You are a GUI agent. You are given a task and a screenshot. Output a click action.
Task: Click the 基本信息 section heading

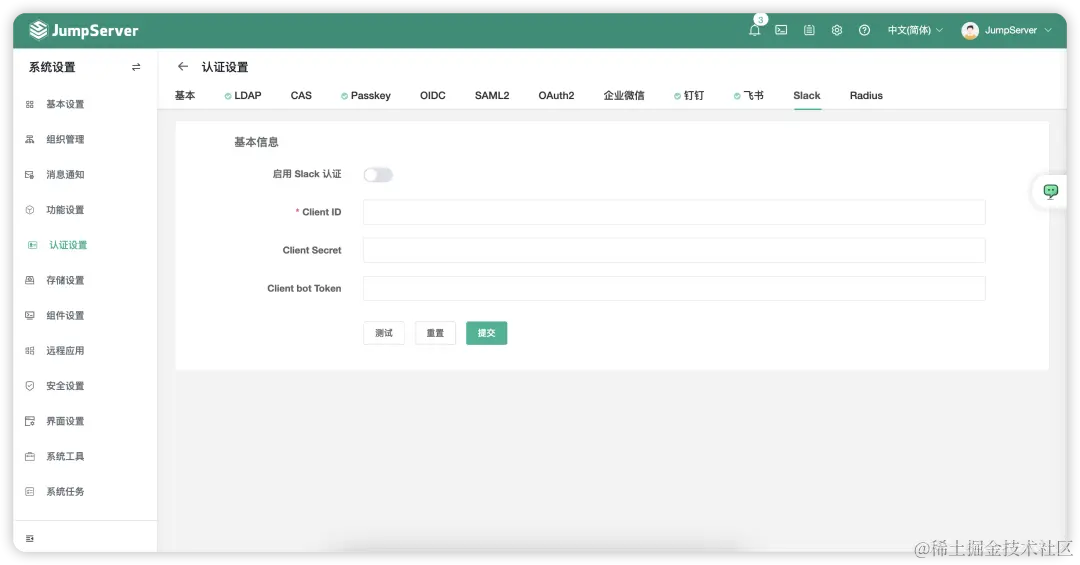(x=256, y=142)
